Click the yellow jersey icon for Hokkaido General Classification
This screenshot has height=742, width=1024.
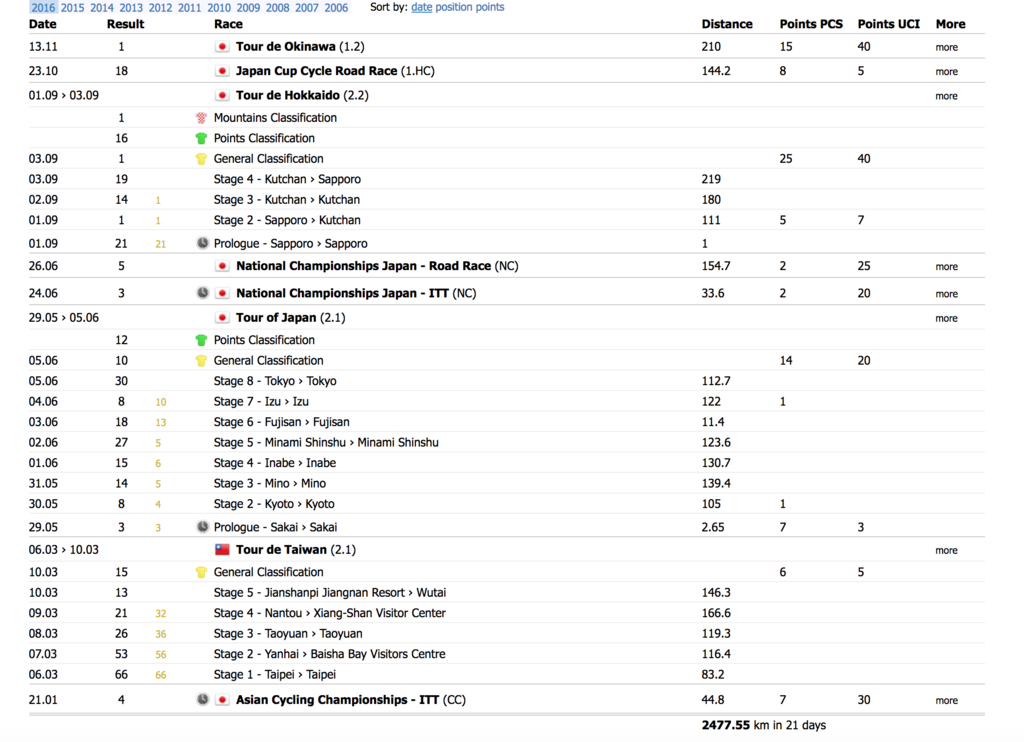pos(201,159)
